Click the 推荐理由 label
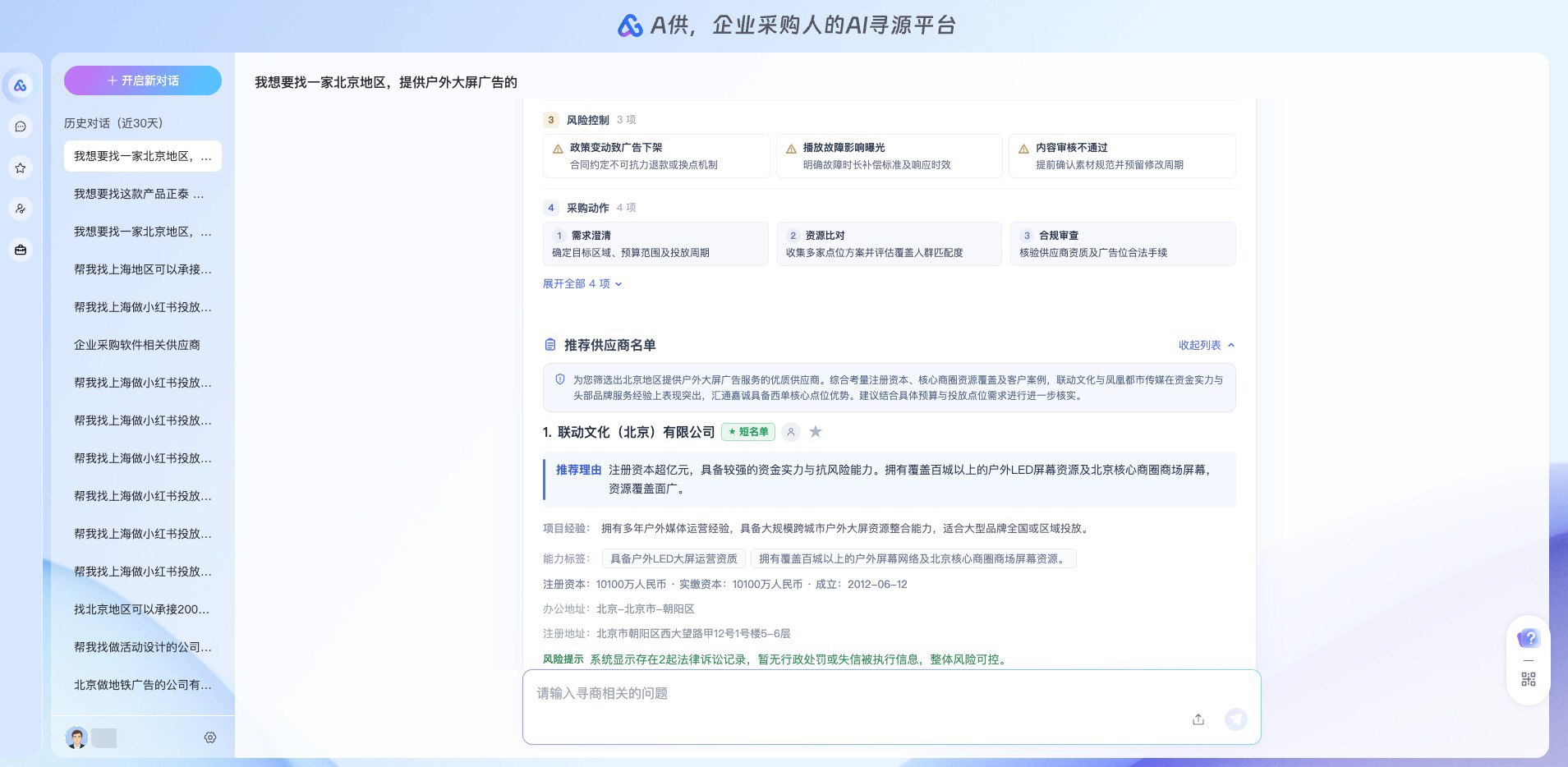This screenshot has height=767, width=1568. (x=579, y=470)
